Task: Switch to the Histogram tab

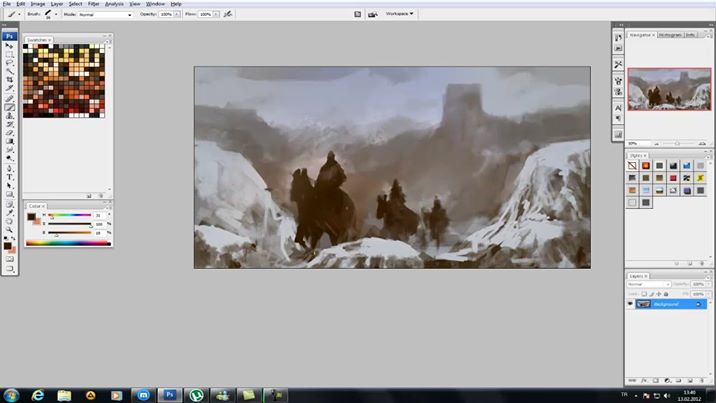Action: pyautogui.click(x=670, y=35)
